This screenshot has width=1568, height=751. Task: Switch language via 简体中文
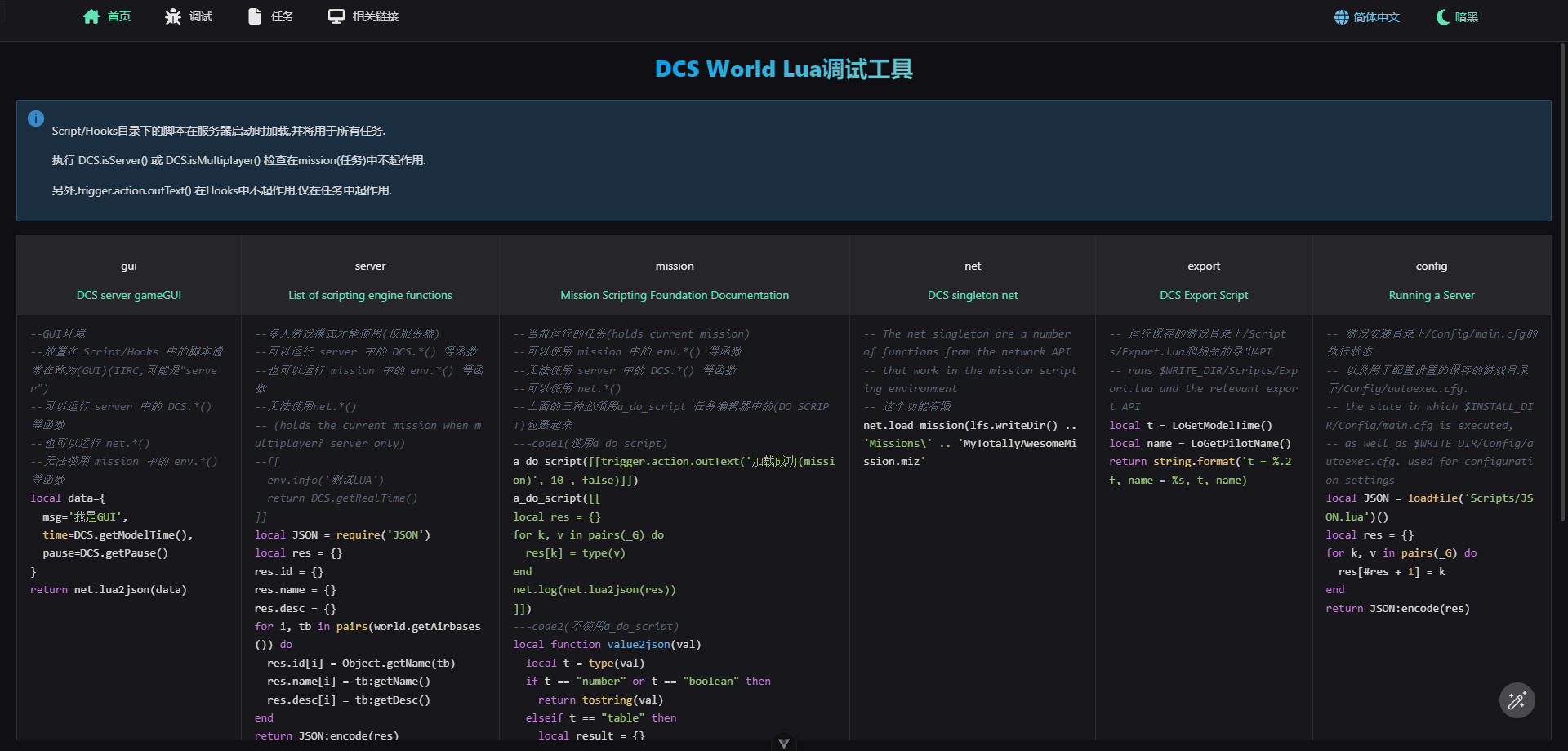pos(1377,17)
